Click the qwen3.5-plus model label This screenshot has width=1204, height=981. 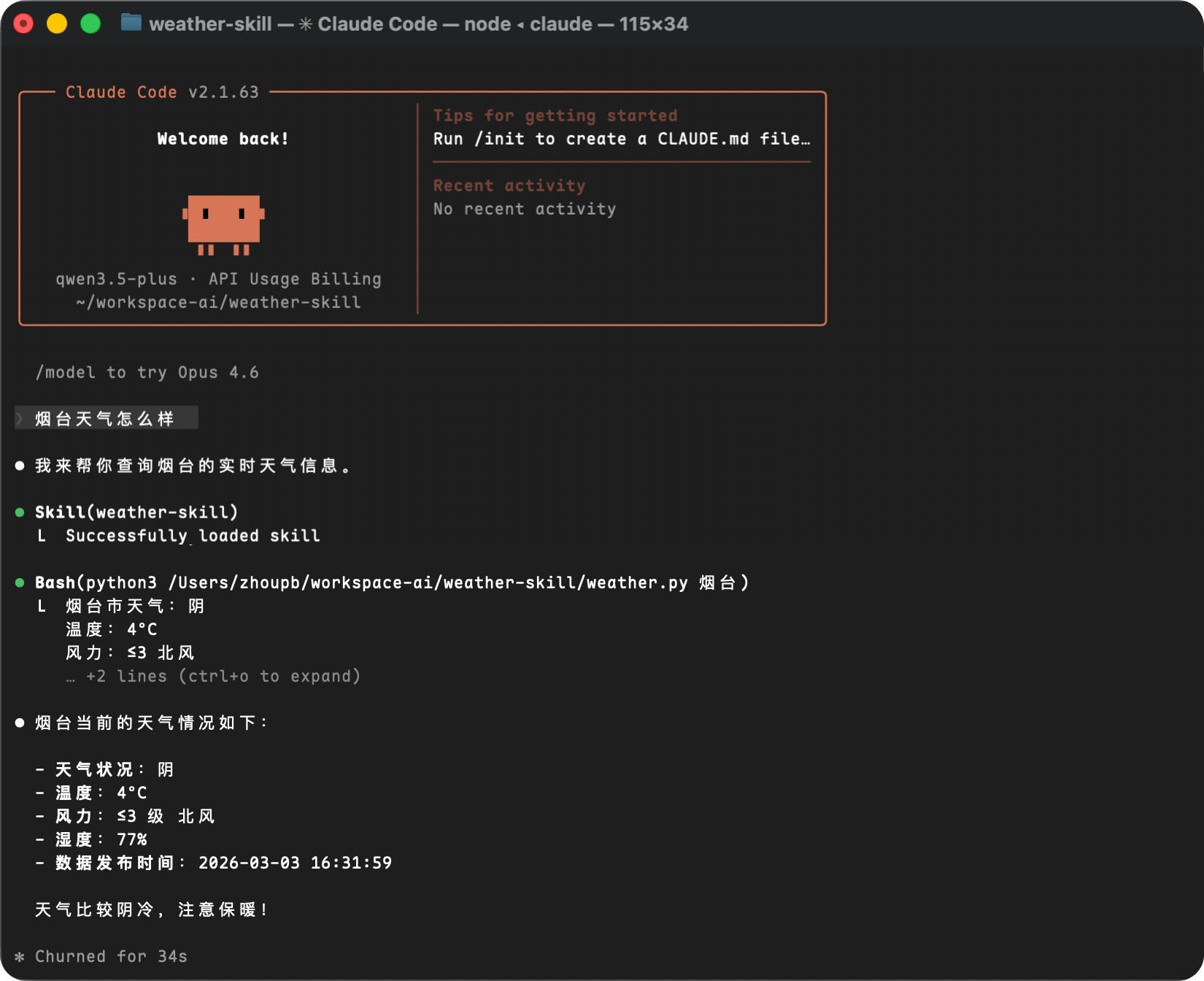coord(117,279)
